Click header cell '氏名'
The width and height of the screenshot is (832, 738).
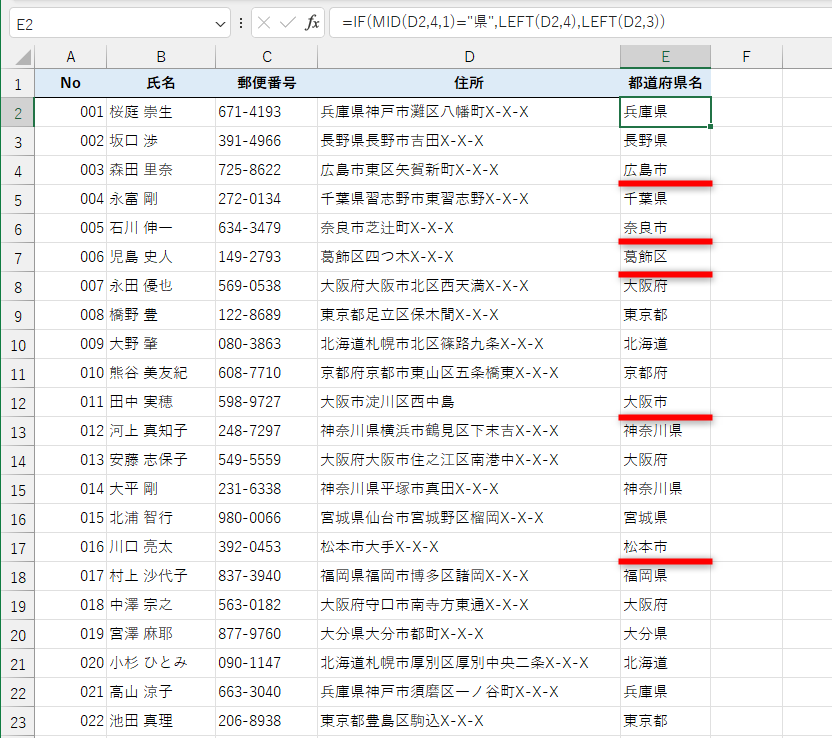[161, 83]
